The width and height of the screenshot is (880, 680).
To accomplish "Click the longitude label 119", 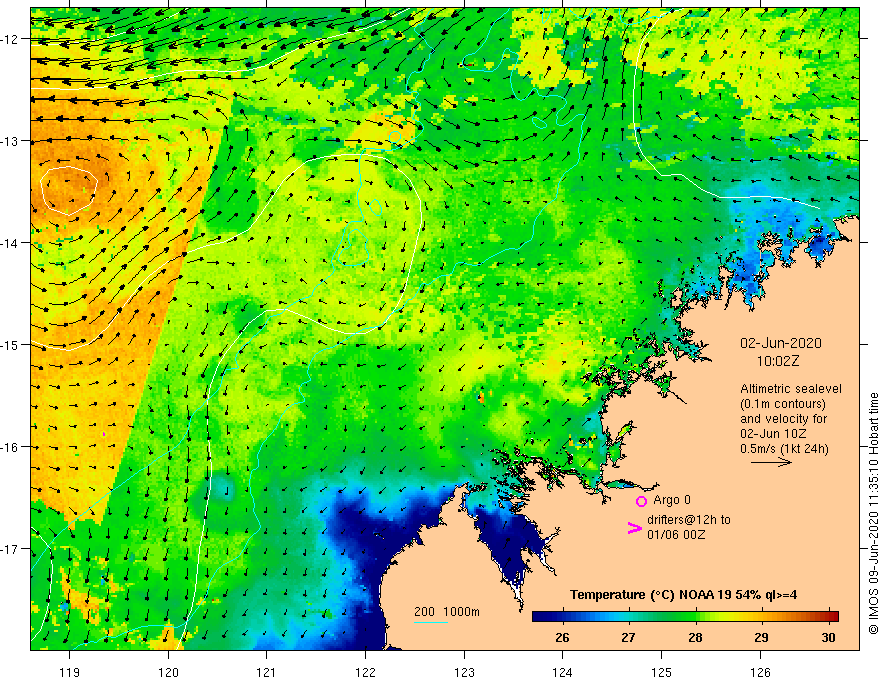I will click(x=70, y=672).
